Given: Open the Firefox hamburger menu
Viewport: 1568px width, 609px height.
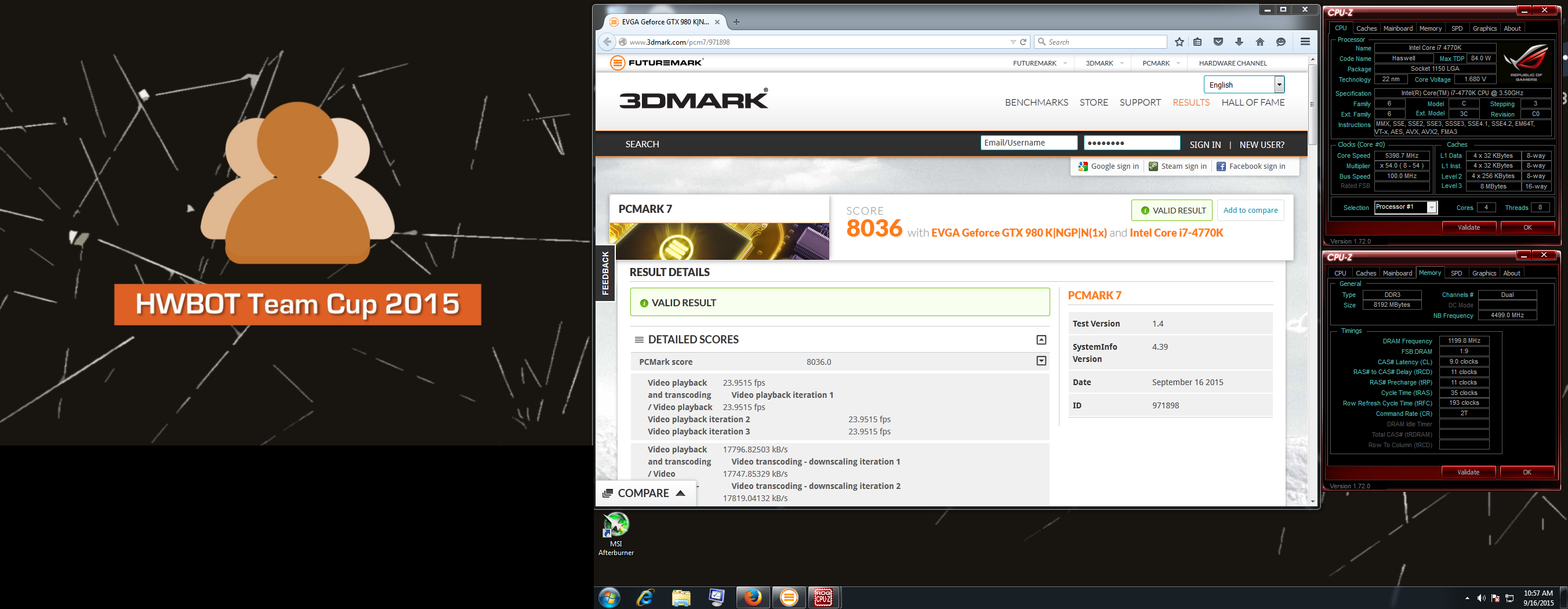Looking at the screenshot, I should (x=1305, y=41).
